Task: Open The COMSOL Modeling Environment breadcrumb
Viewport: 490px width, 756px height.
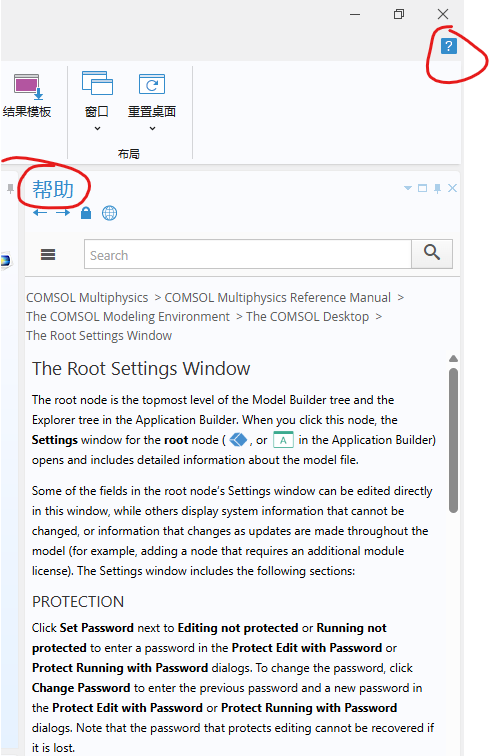Action: click(128, 317)
